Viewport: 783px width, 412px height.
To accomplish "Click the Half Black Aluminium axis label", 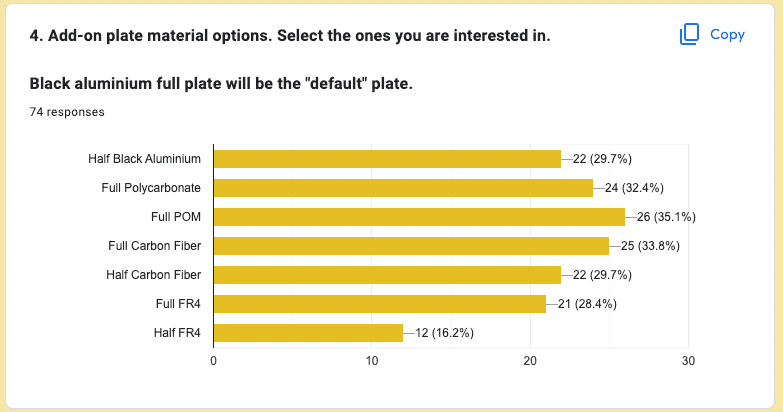I will [x=144, y=158].
